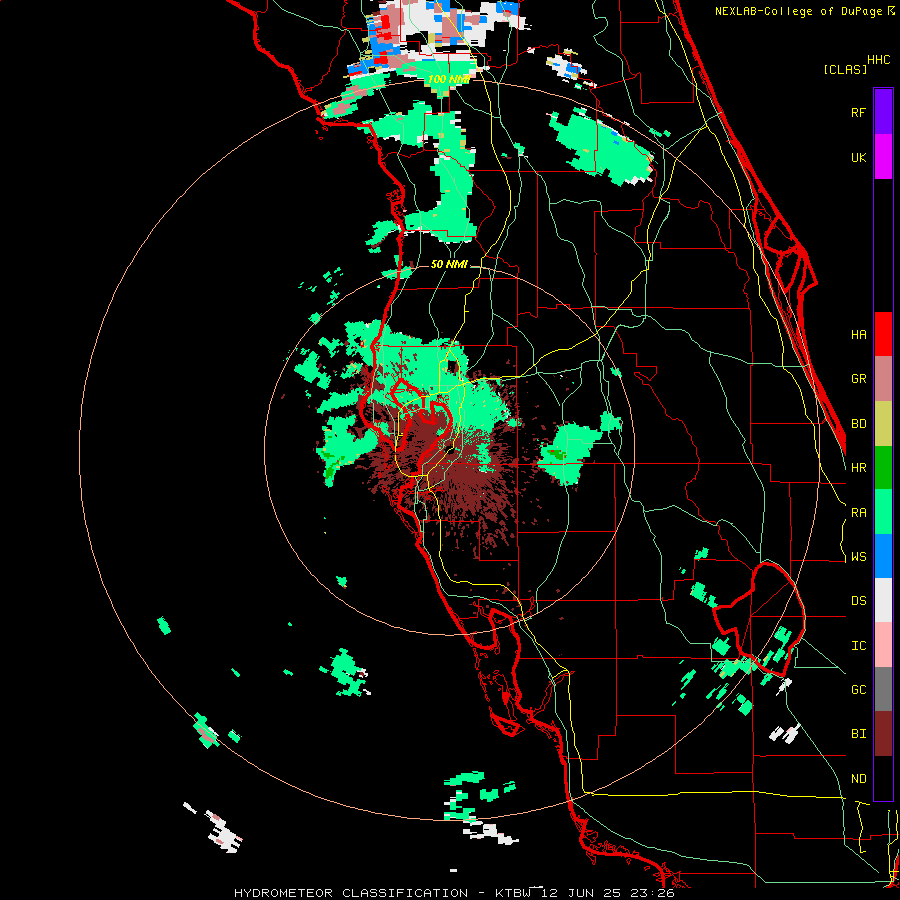Image resolution: width=900 pixels, height=900 pixels.
Task: Click the 100 NMI range ring label
Action: tap(448, 79)
